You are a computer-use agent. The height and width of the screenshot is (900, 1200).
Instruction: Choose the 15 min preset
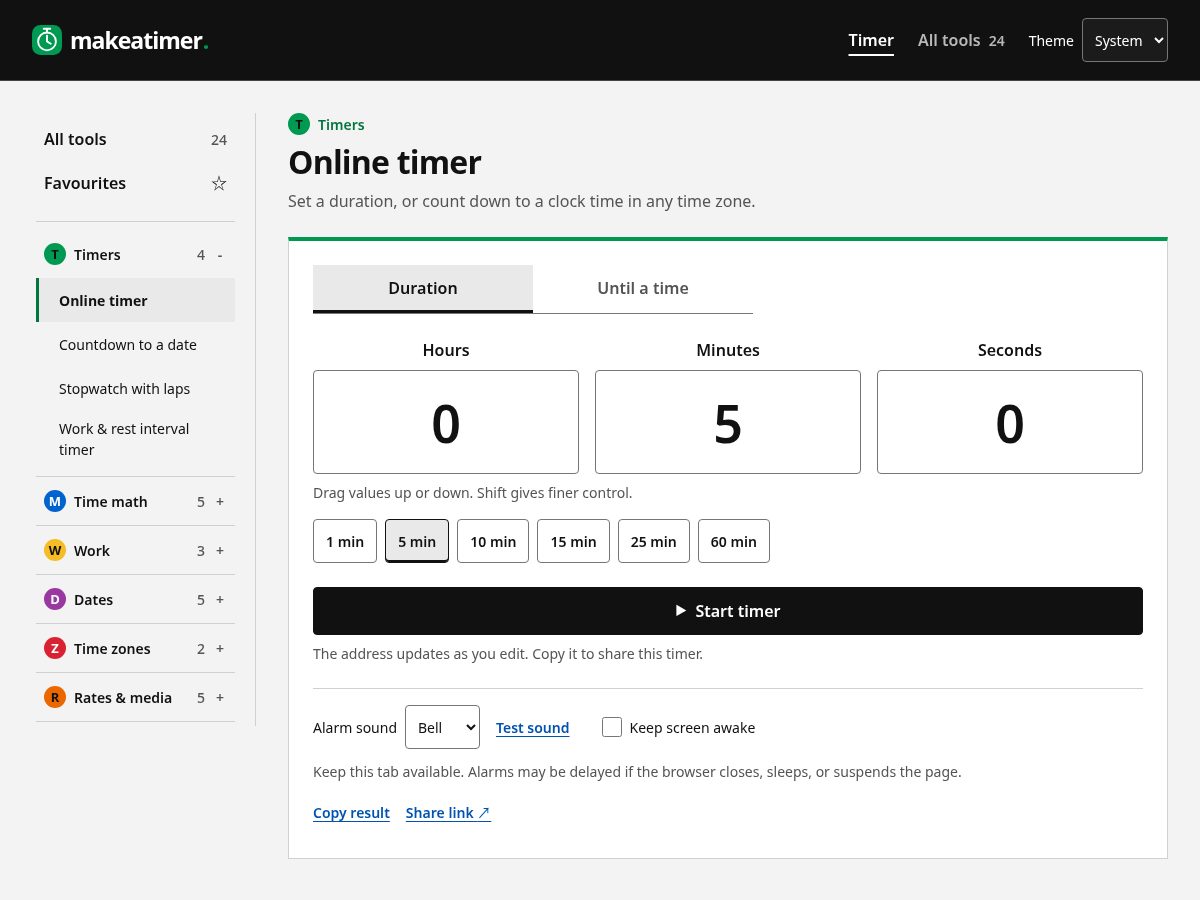573,541
